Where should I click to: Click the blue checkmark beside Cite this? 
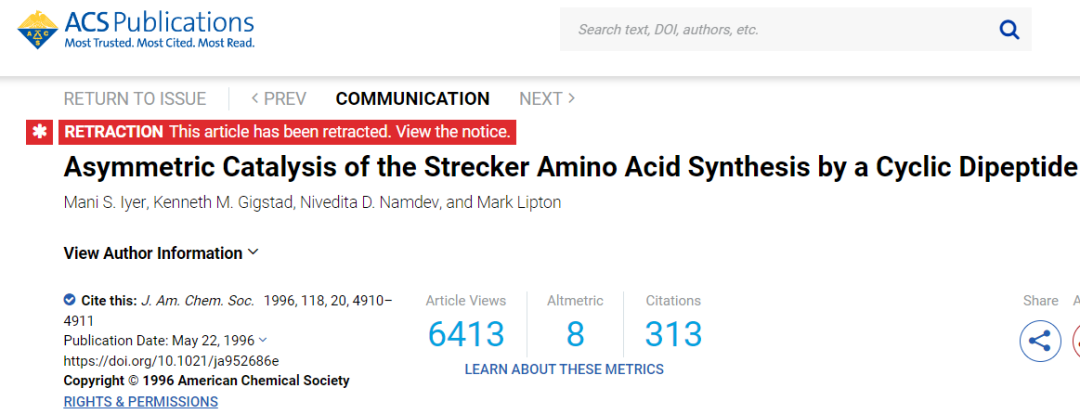click(69, 300)
